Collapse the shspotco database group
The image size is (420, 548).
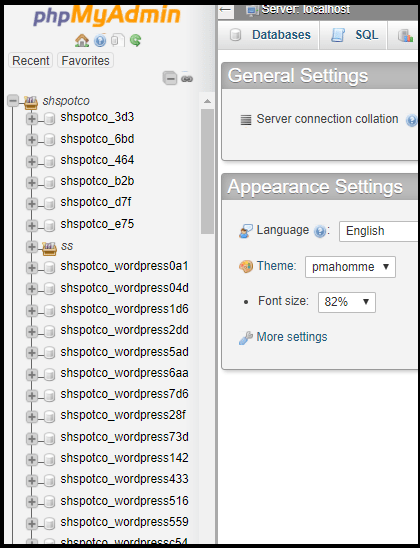13,101
